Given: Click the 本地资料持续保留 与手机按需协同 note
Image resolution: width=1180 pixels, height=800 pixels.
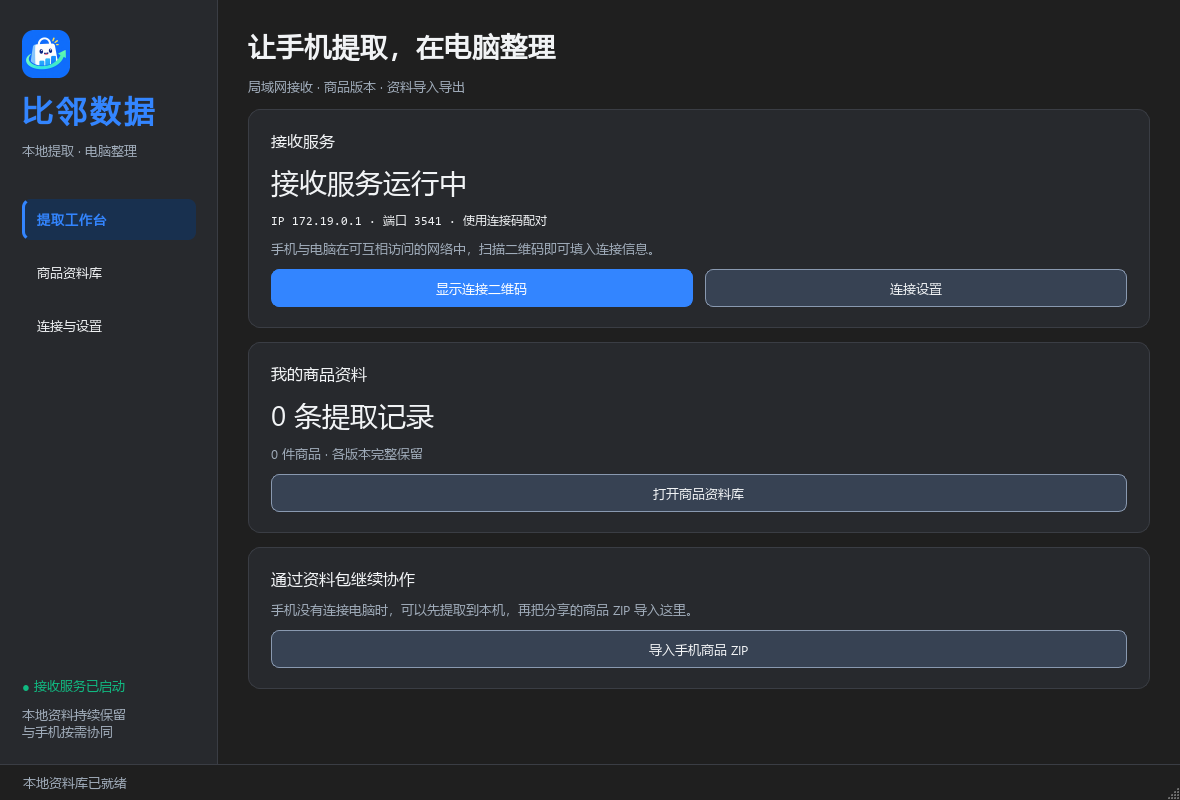Looking at the screenshot, I should click(74, 723).
